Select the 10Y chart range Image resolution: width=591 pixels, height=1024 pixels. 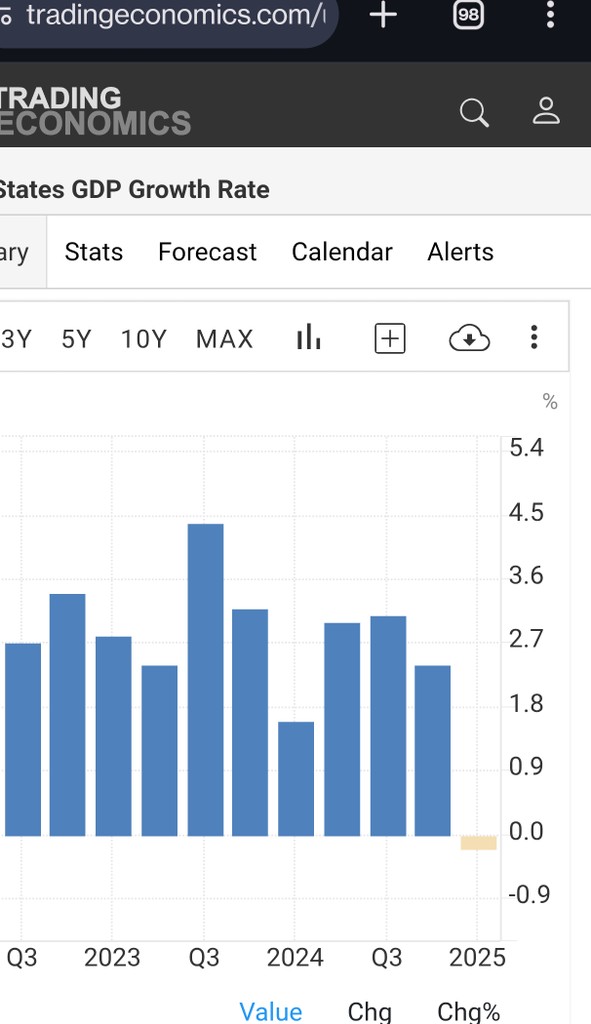(x=144, y=339)
